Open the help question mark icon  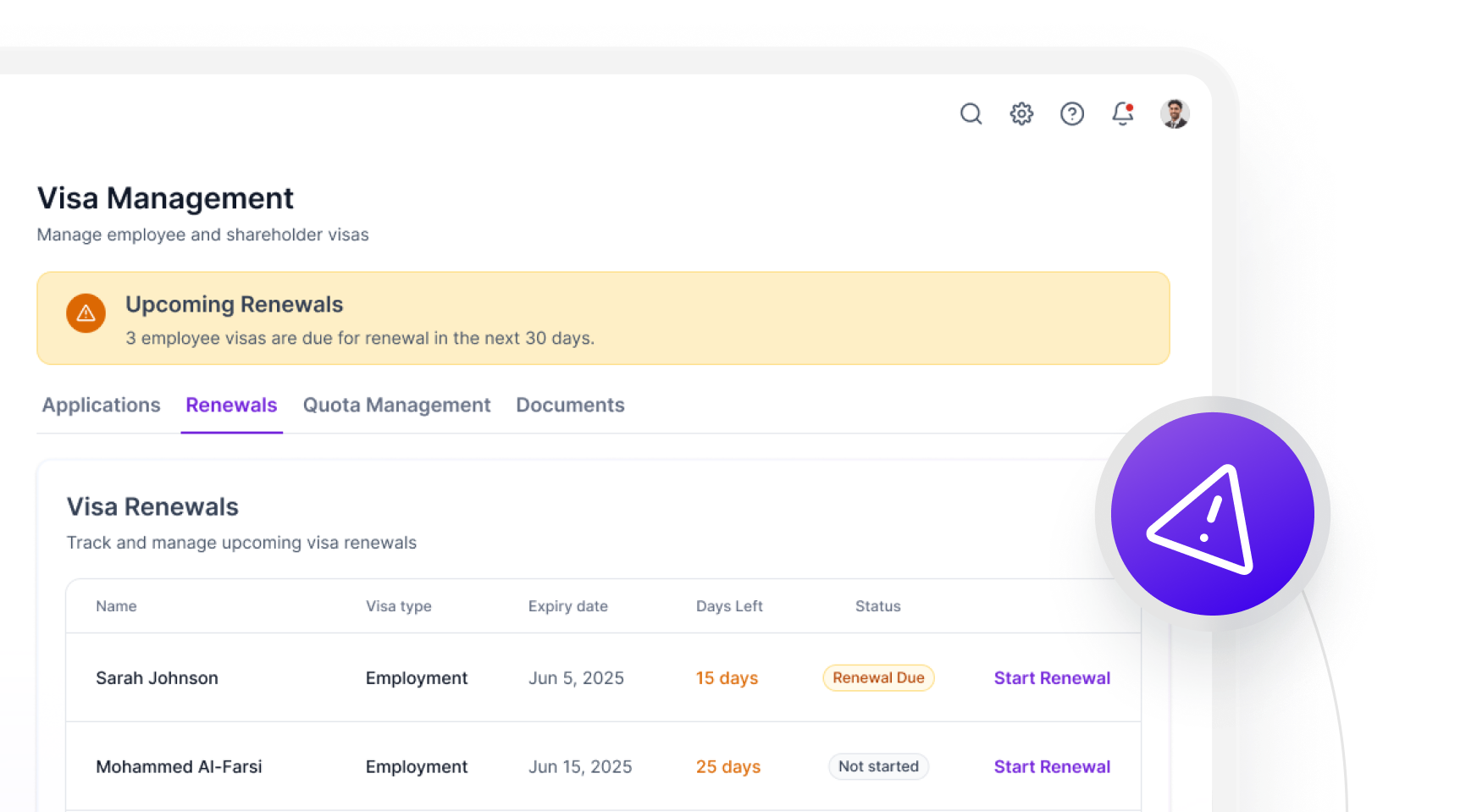click(1072, 113)
